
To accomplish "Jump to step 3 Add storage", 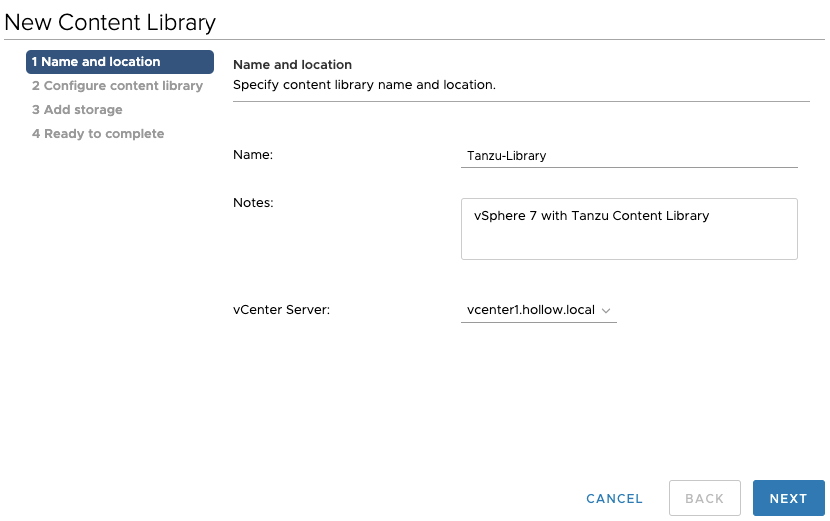I will pyautogui.click(x=77, y=110).
